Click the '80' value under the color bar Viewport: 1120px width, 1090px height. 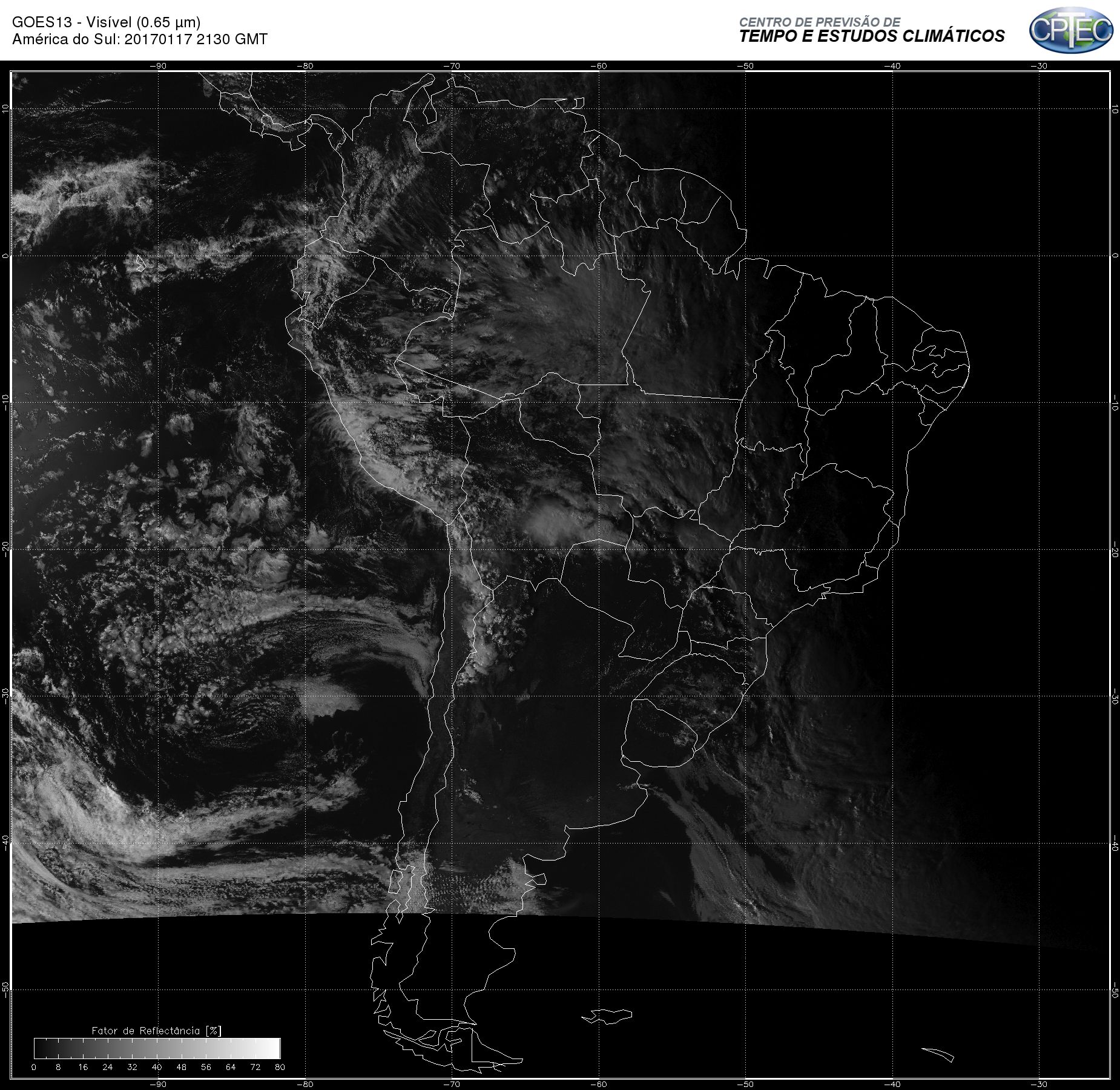click(280, 1067)
